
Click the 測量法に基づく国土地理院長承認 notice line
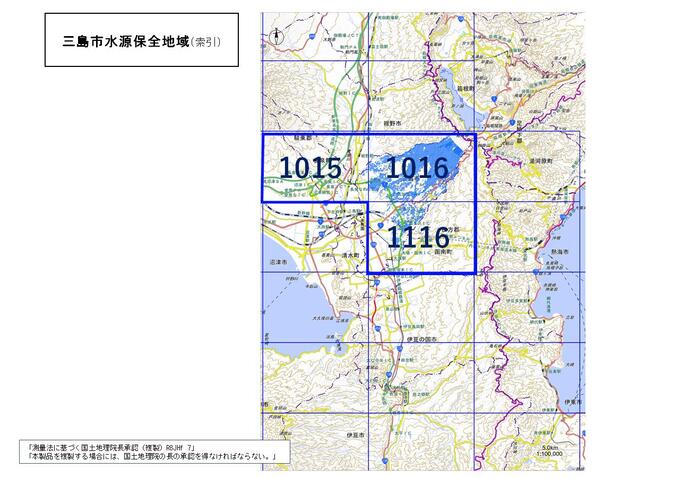tap(111, 448)
